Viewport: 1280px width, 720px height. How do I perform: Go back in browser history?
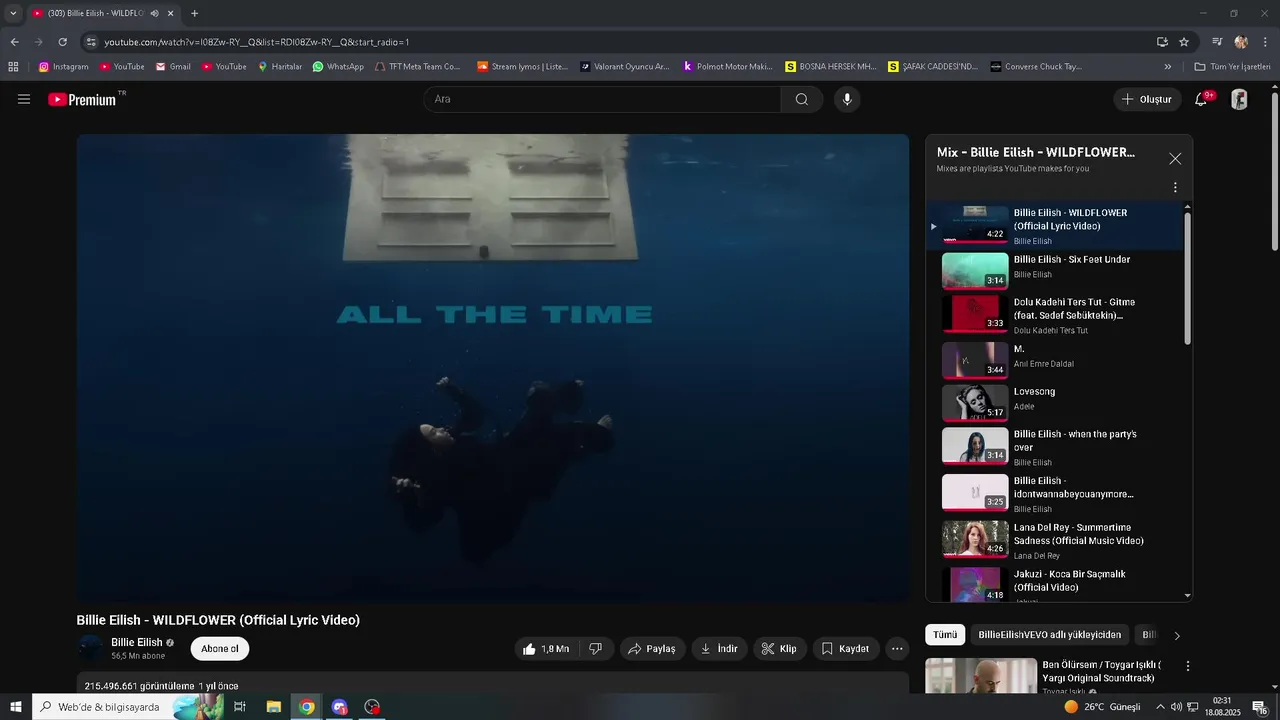pyautogui.click(x=14, y=42)
